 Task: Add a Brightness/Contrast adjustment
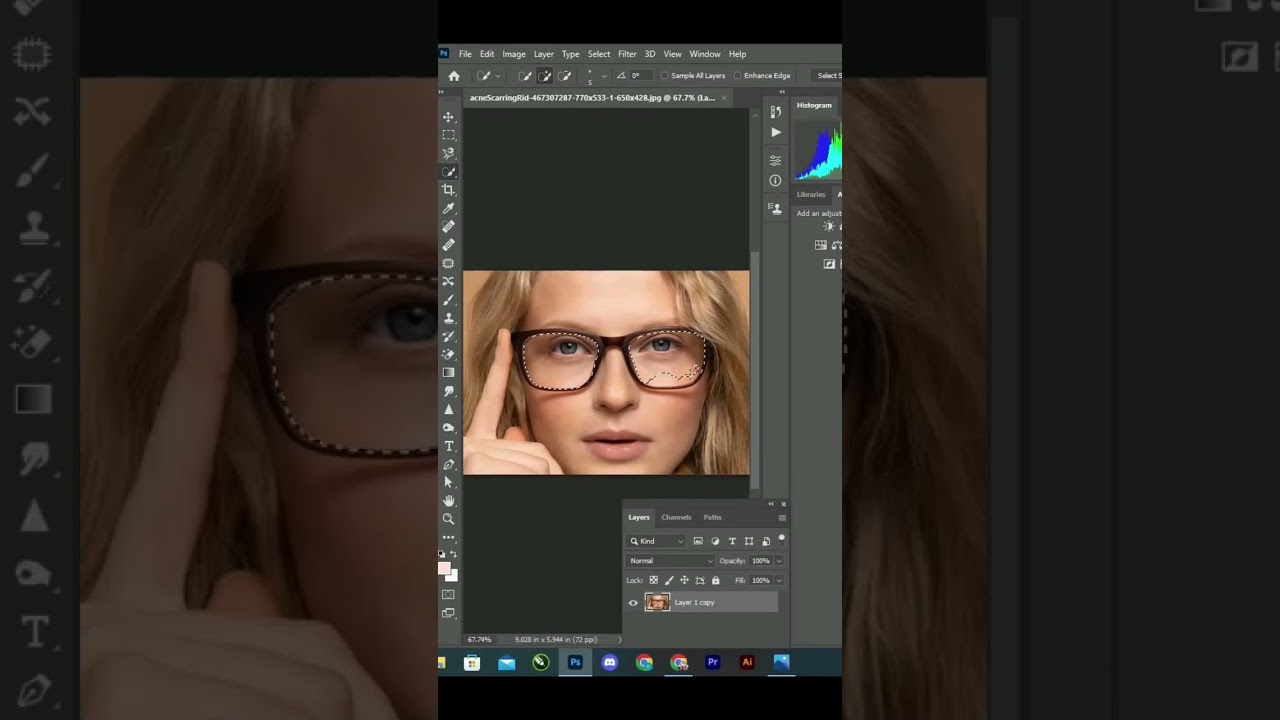coord(828,227)
